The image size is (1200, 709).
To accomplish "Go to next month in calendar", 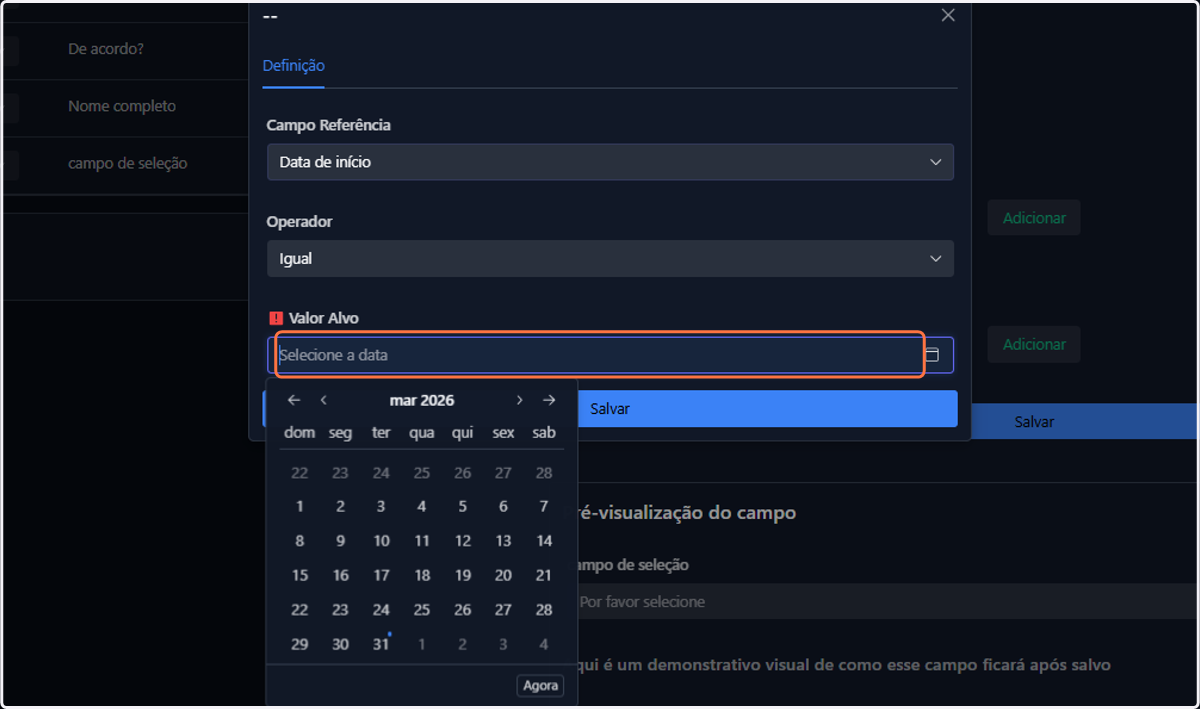I will tap(519, 400).
